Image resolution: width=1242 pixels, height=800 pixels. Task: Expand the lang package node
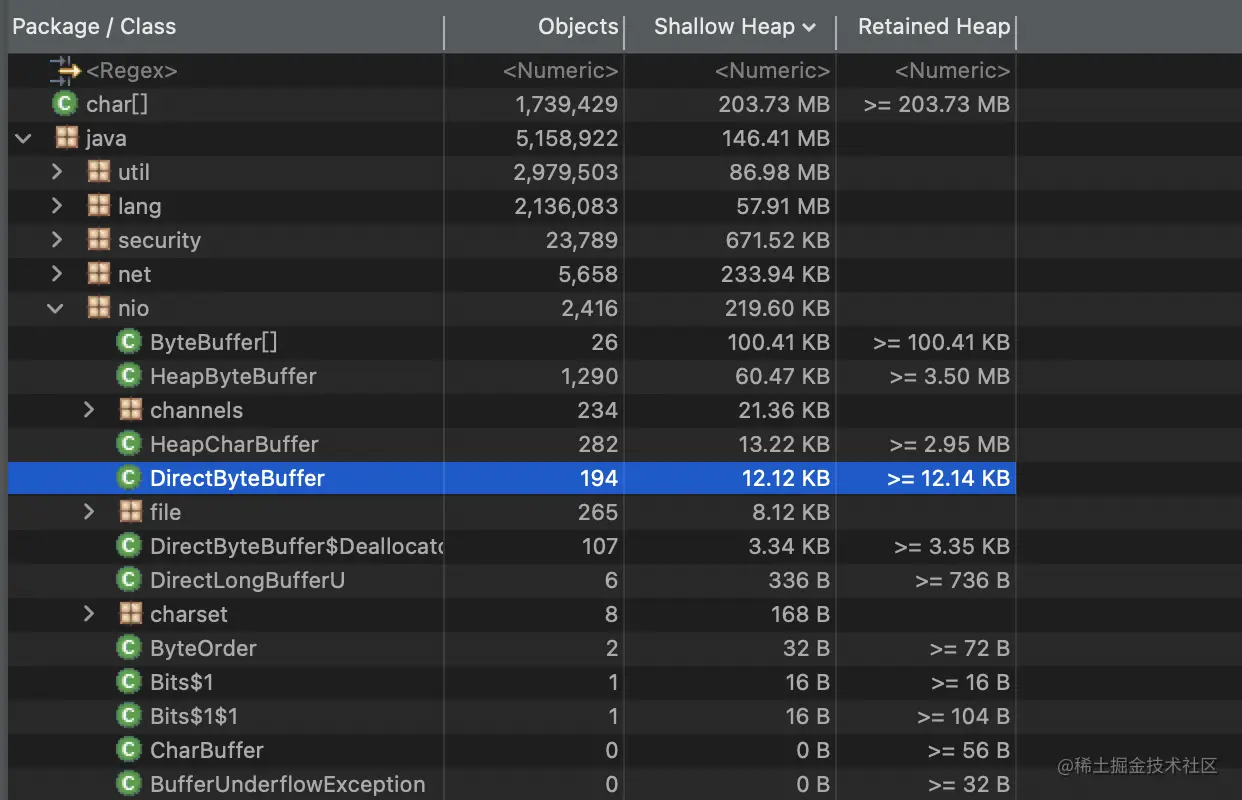57,206
